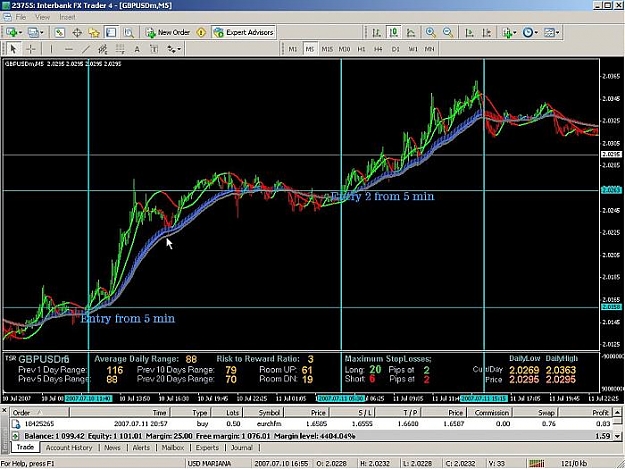Switch to the Alerts tab
The height and width of the screenshot is (469, 625).
(141, 448)
